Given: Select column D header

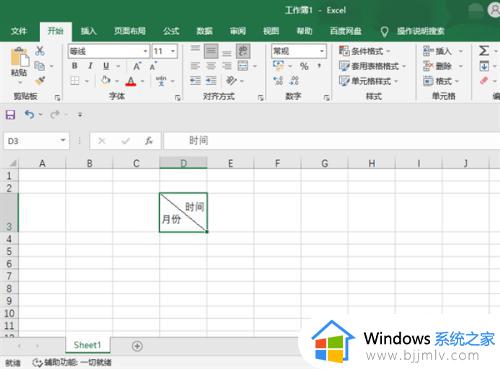Looking at the screenshot, I should pos(183,163).
